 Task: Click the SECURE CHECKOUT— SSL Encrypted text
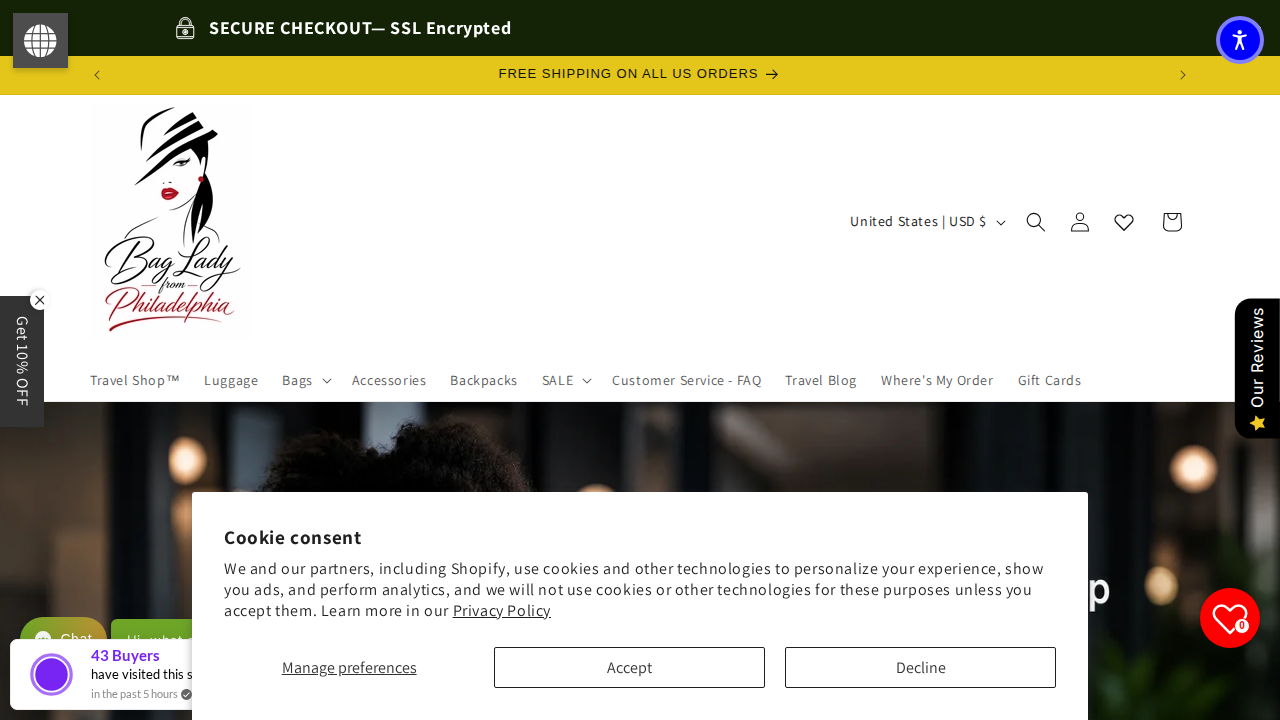[x=360, y=28]
